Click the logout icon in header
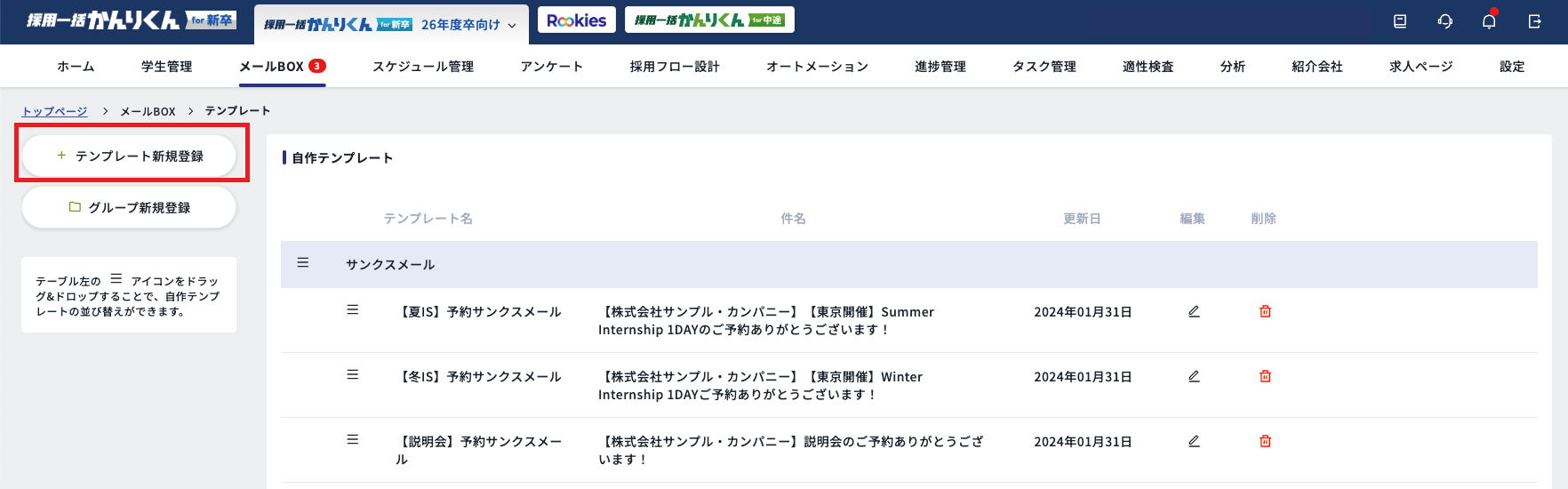 (x=1534, y=21)
